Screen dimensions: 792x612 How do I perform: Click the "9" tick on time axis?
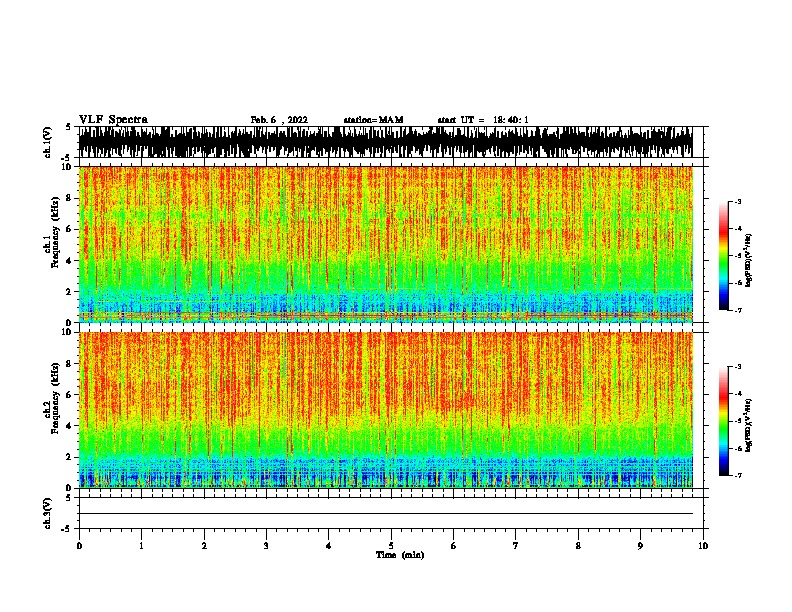pyautogui.click(x=640, y=546)
